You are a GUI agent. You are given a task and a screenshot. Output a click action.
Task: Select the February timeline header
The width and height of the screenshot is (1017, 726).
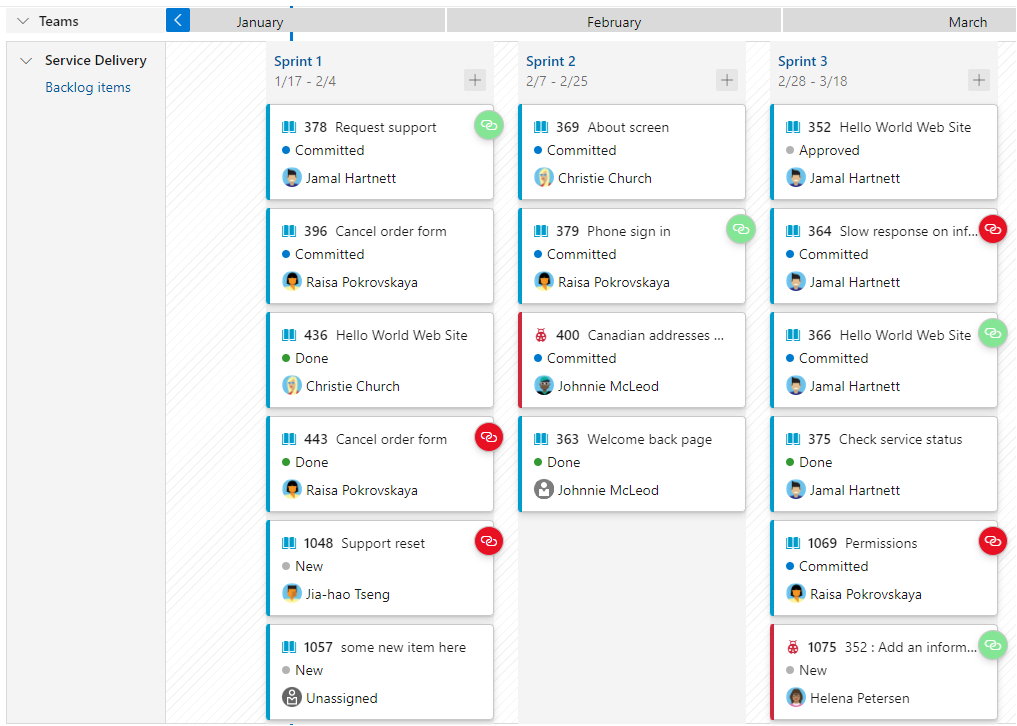pos(613,21)
